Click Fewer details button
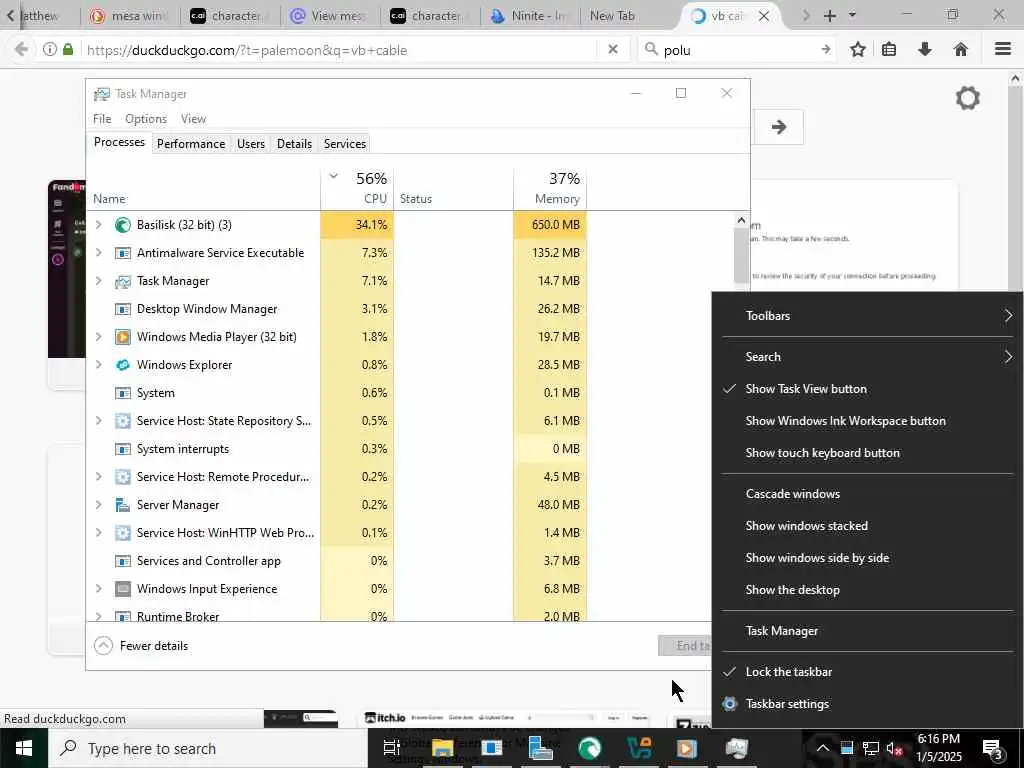 click(x=141, y=646)
